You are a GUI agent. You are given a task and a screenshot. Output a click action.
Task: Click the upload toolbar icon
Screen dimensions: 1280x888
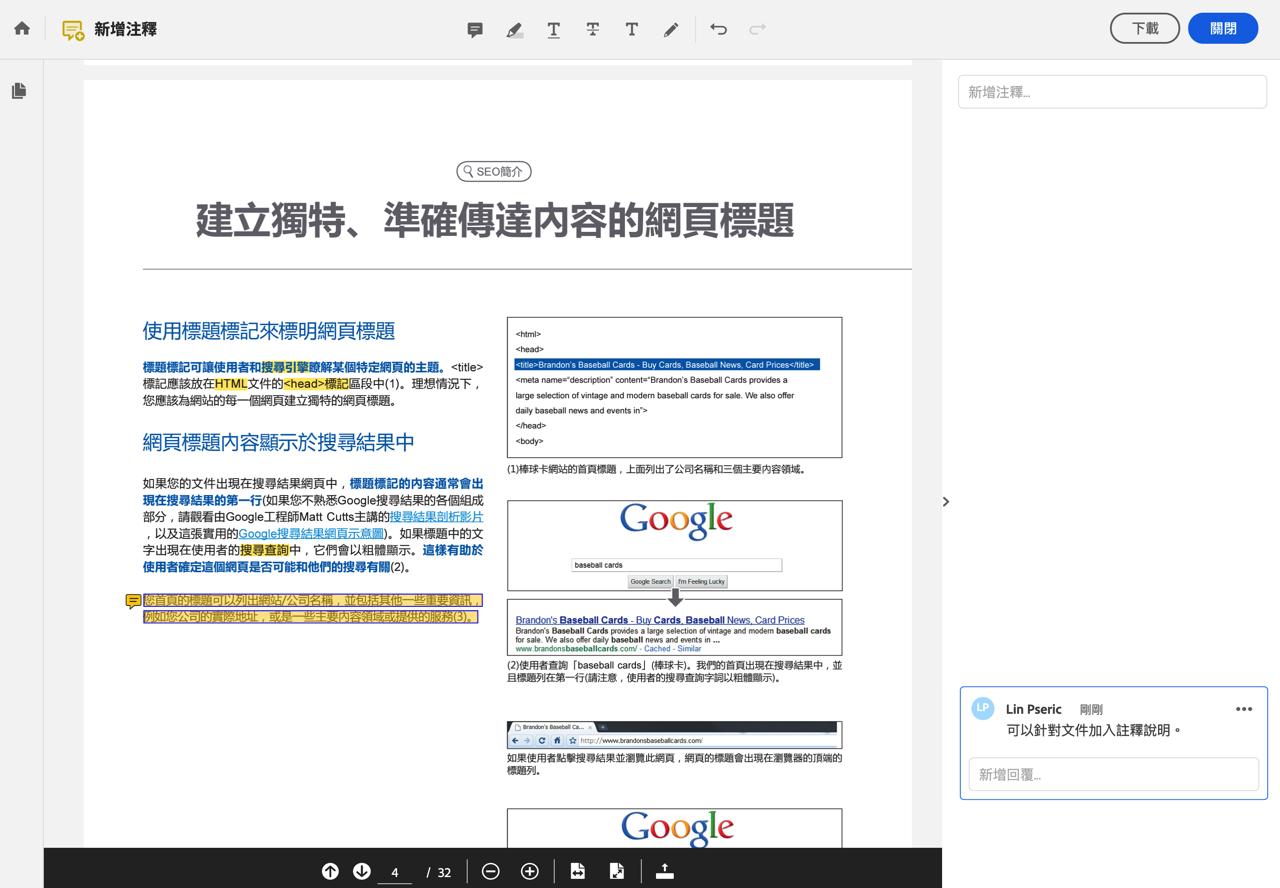point(665,872)
